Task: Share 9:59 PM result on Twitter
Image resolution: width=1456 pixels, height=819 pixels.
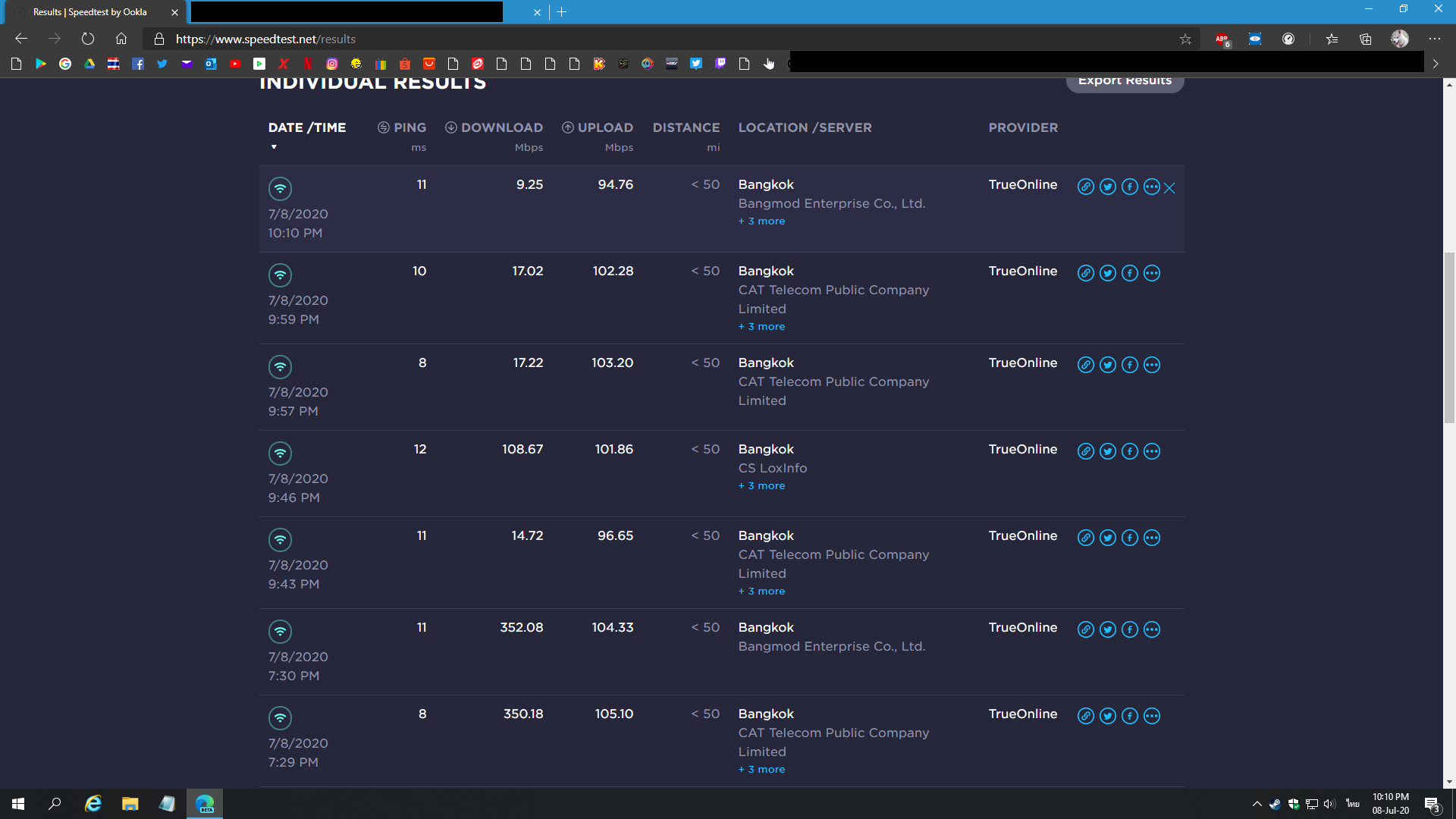Action: coord(1107,273)
